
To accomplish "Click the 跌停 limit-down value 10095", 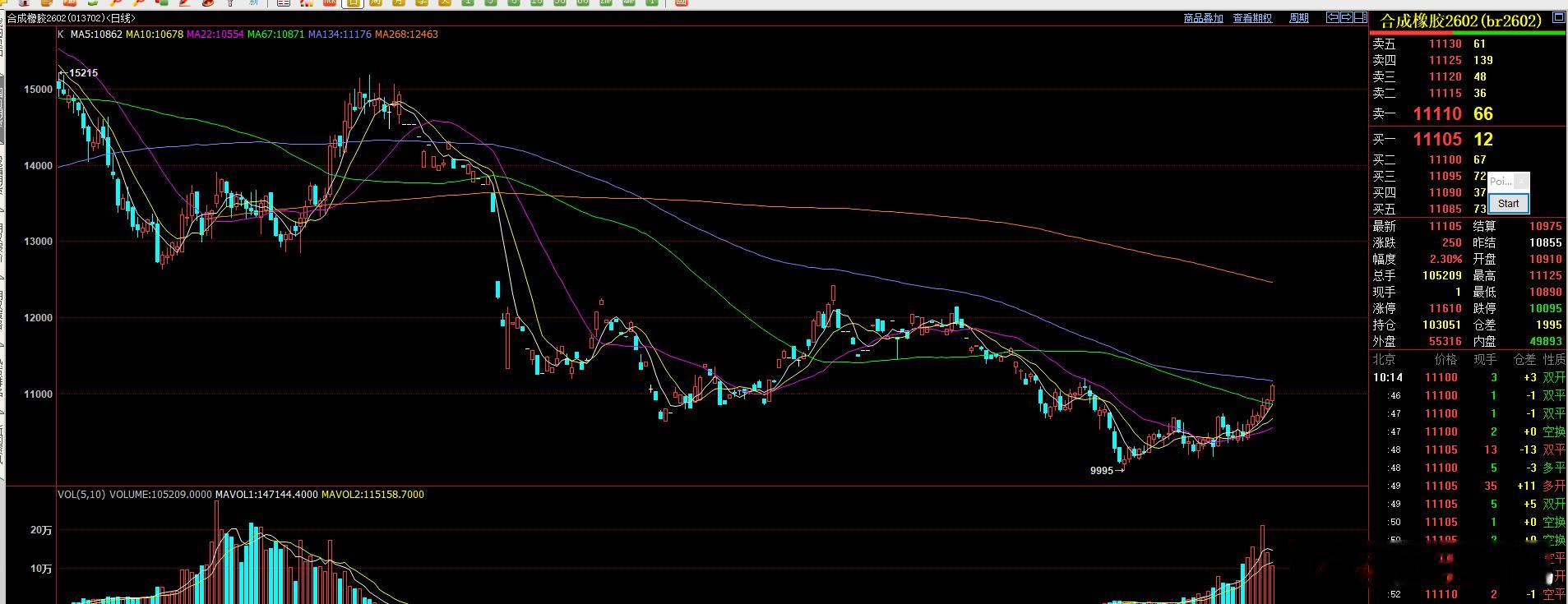I will pos(1546,309).
